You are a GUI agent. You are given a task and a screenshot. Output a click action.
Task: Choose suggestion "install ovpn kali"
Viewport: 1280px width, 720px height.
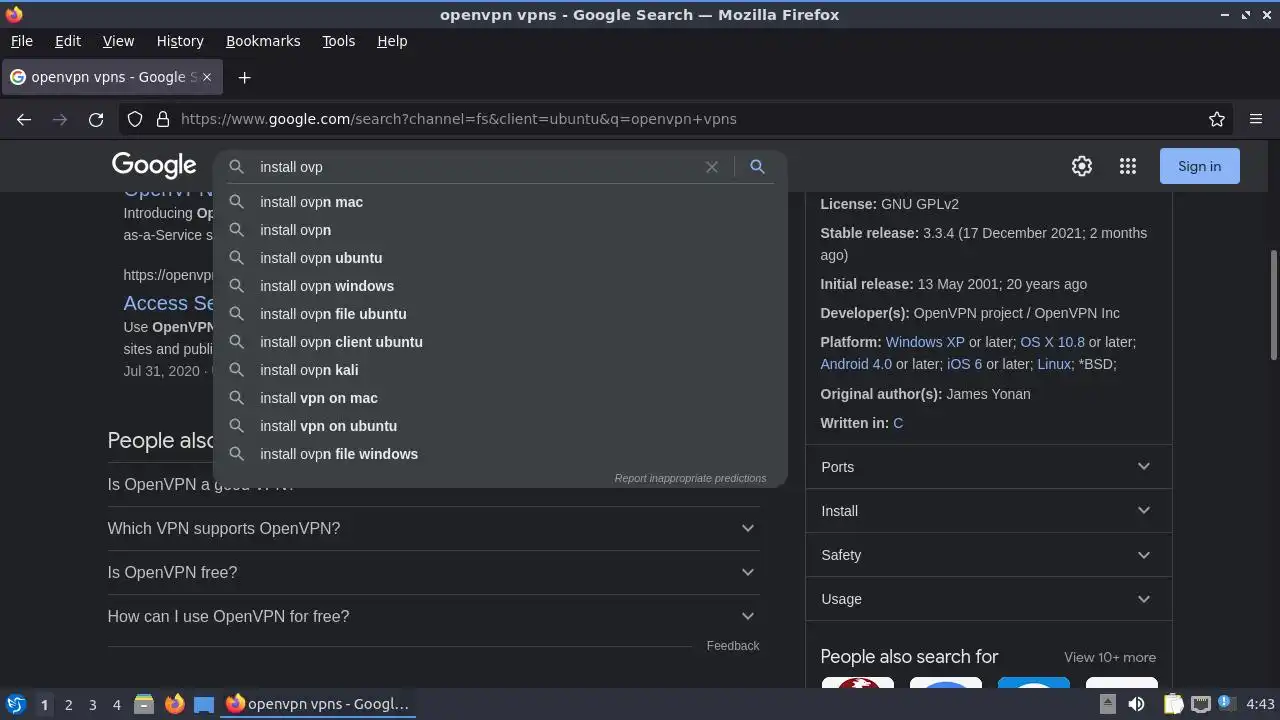pos(500,370)
